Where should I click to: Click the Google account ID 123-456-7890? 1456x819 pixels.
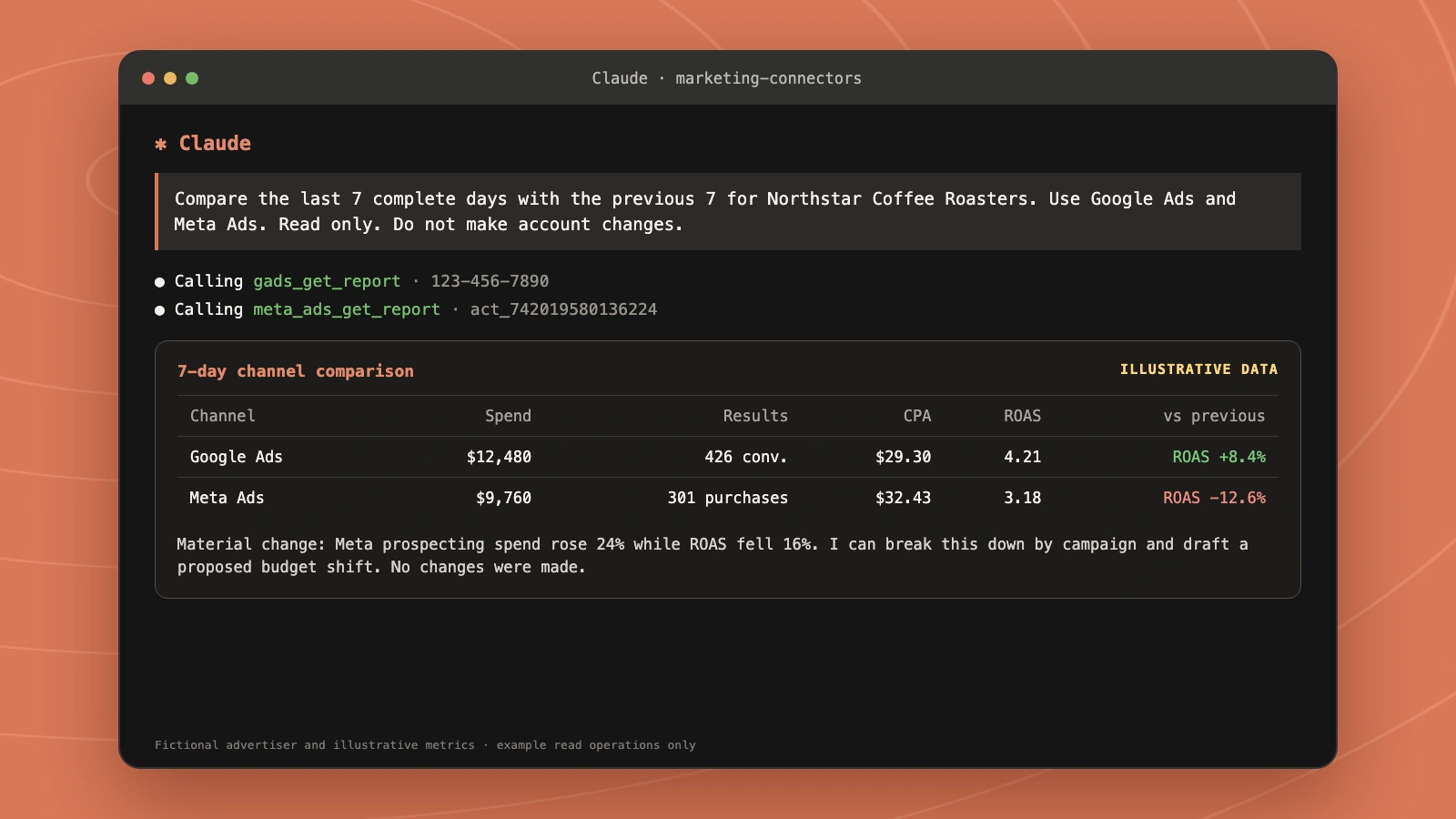click(x=490, y=281)
